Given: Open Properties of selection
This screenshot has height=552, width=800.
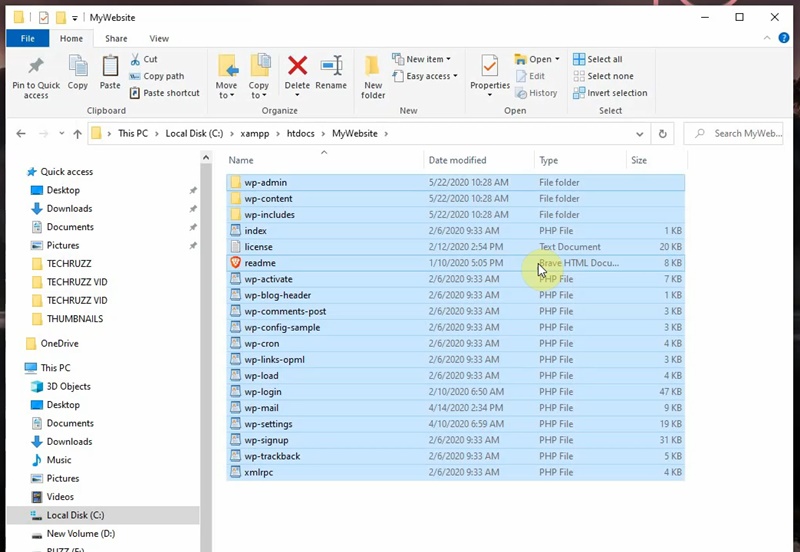Looking at the screenshot, I should click(490, 76).
